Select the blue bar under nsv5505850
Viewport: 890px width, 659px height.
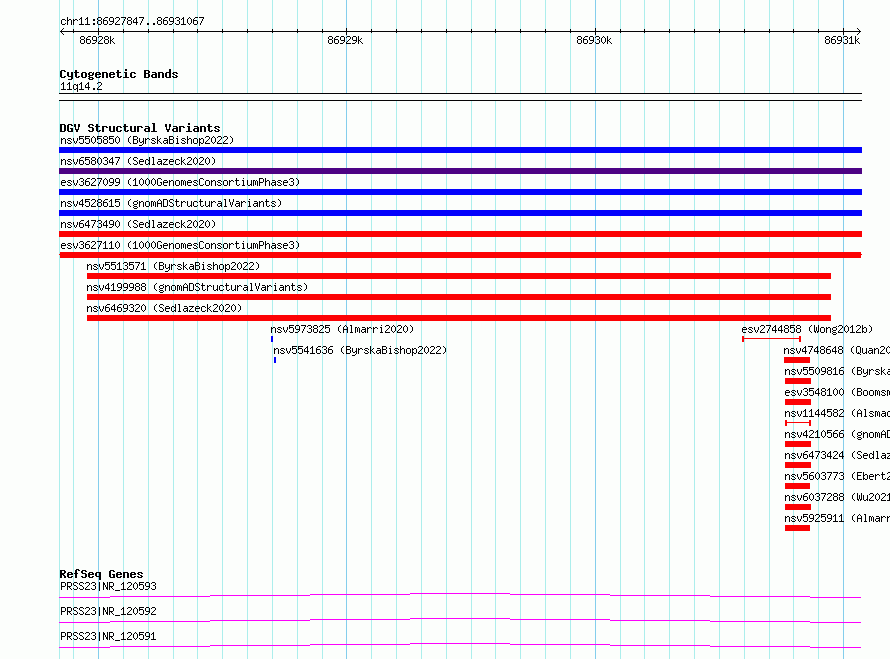tap(460, 150)
